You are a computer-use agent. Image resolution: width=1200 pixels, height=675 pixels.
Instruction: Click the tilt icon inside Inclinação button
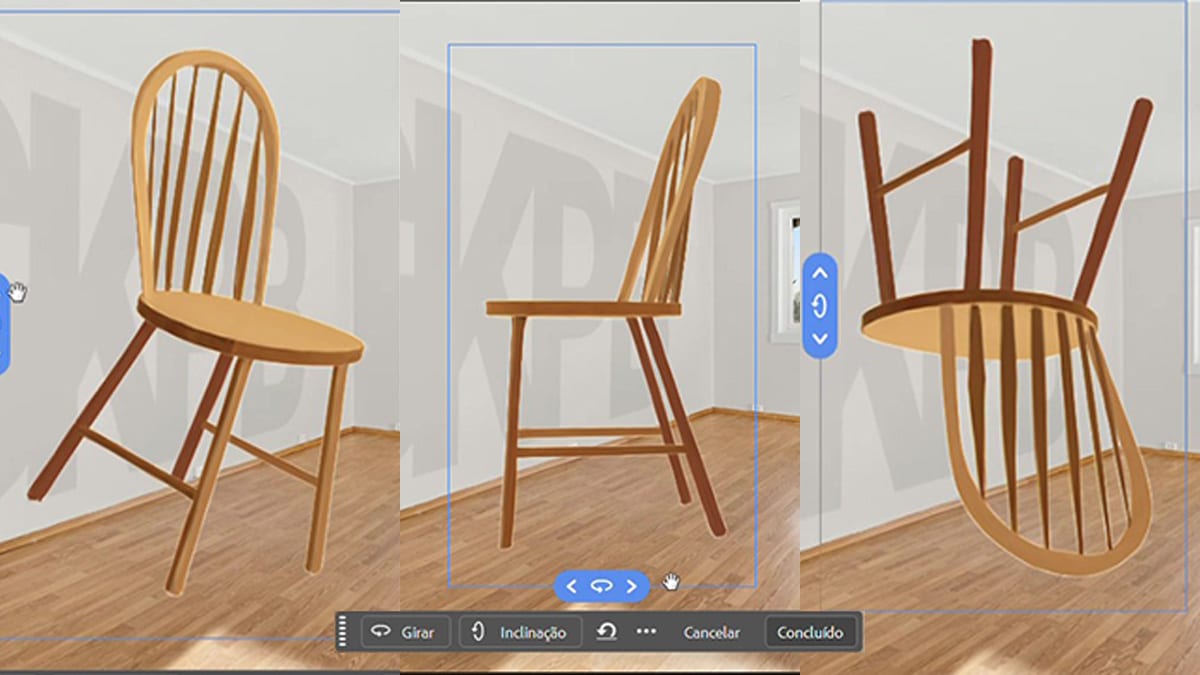click(x=478, y=632)
